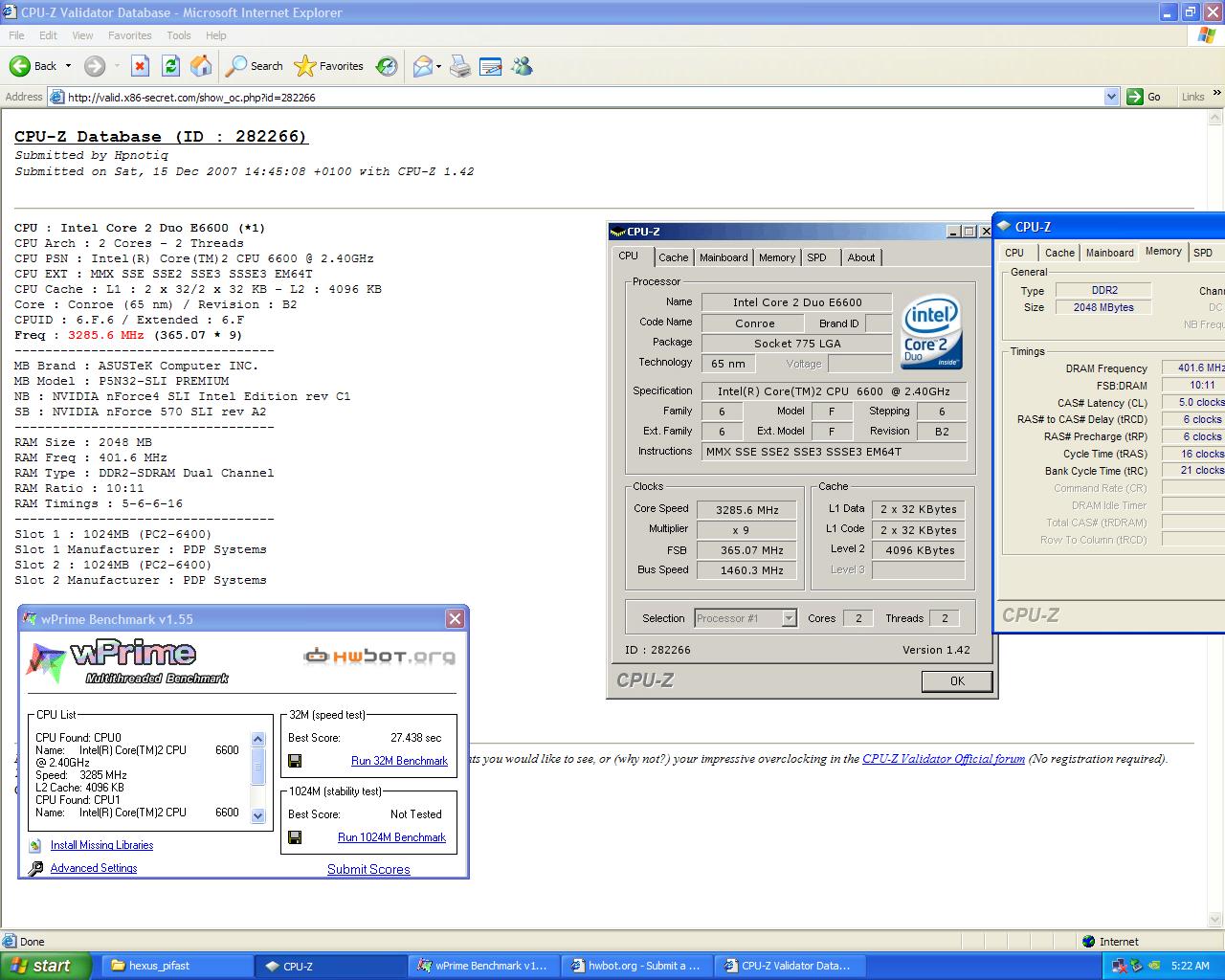Select the Cache tab in the right CPU-Z window
1225x980 pixels.
pos(1059,253)
